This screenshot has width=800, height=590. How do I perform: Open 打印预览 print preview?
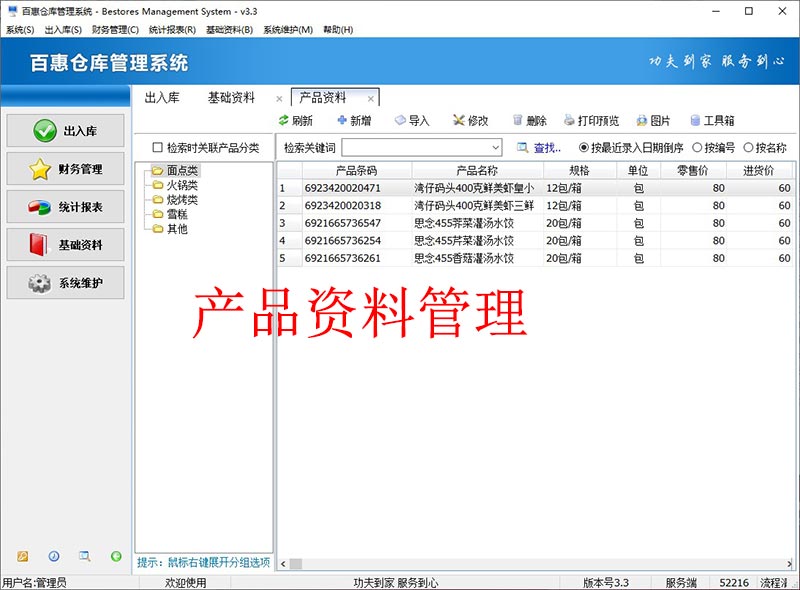point(591,120)
